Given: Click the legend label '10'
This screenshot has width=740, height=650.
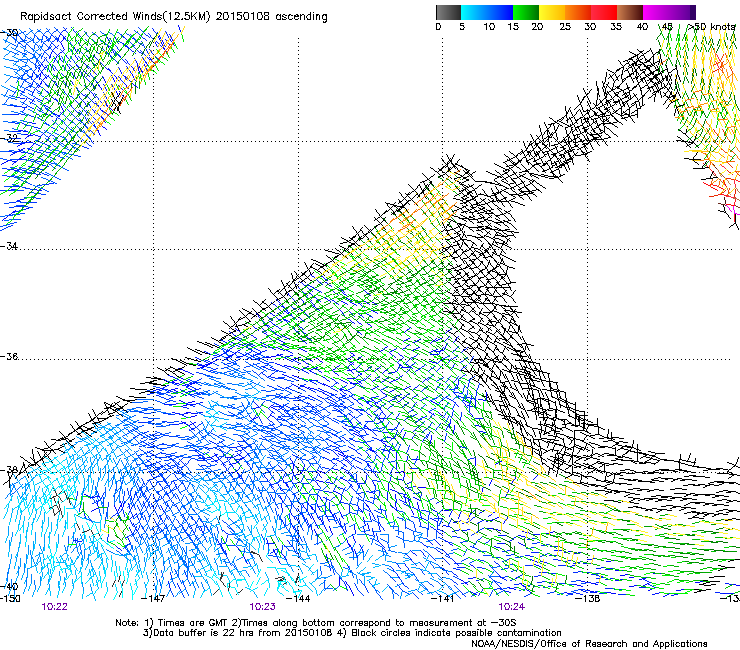Looking at the screenshot, I should (489, 27).
